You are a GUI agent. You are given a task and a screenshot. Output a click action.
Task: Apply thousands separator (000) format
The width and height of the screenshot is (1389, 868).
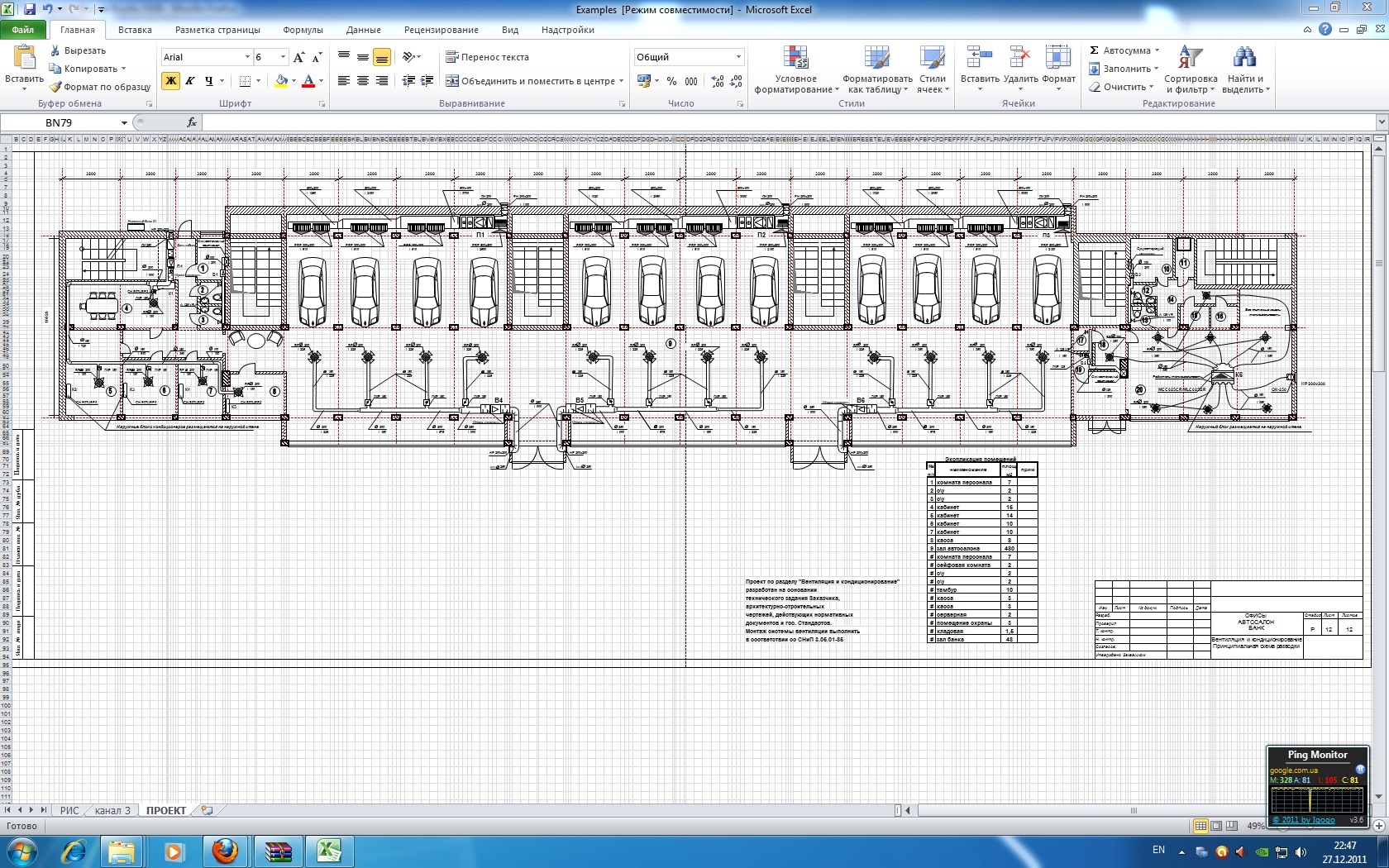[x=691, y=81]
